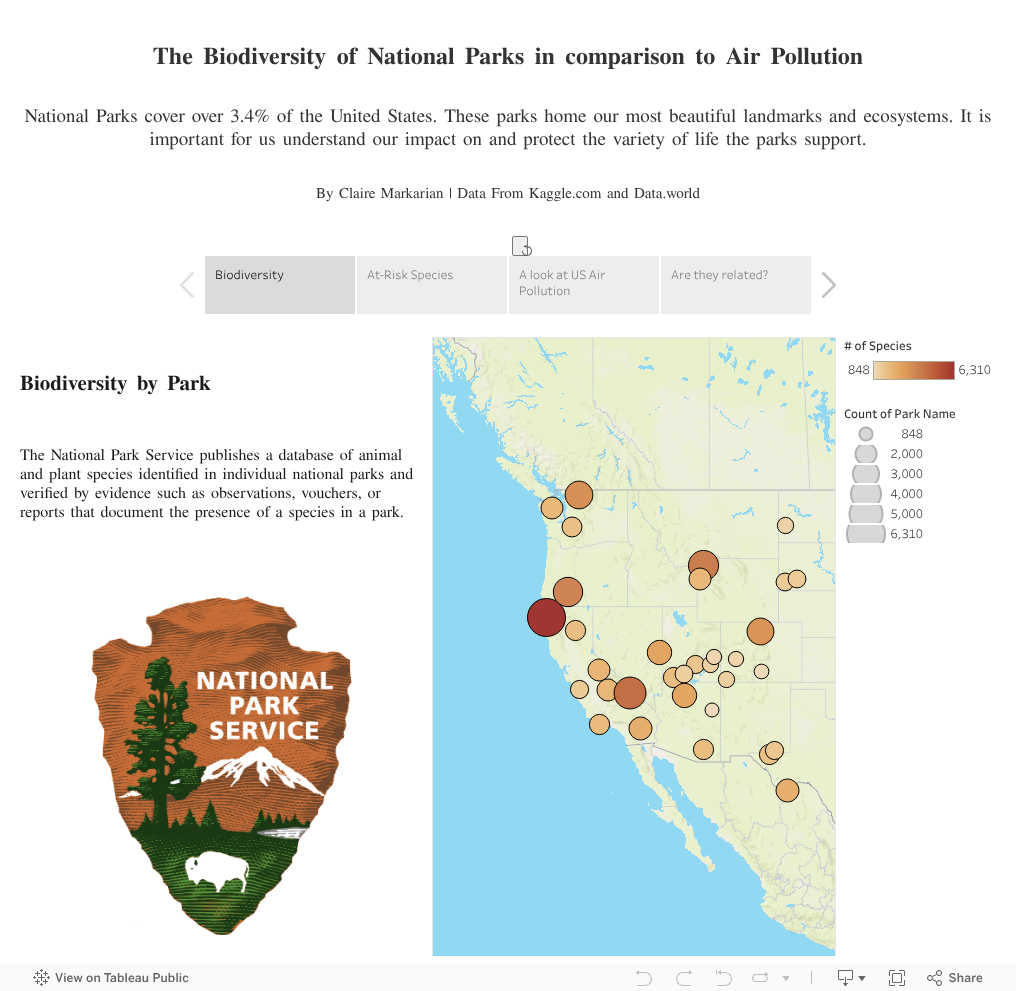
Task: Click the National Park Service arrowhead logo
Action: [x=221, y=766]
